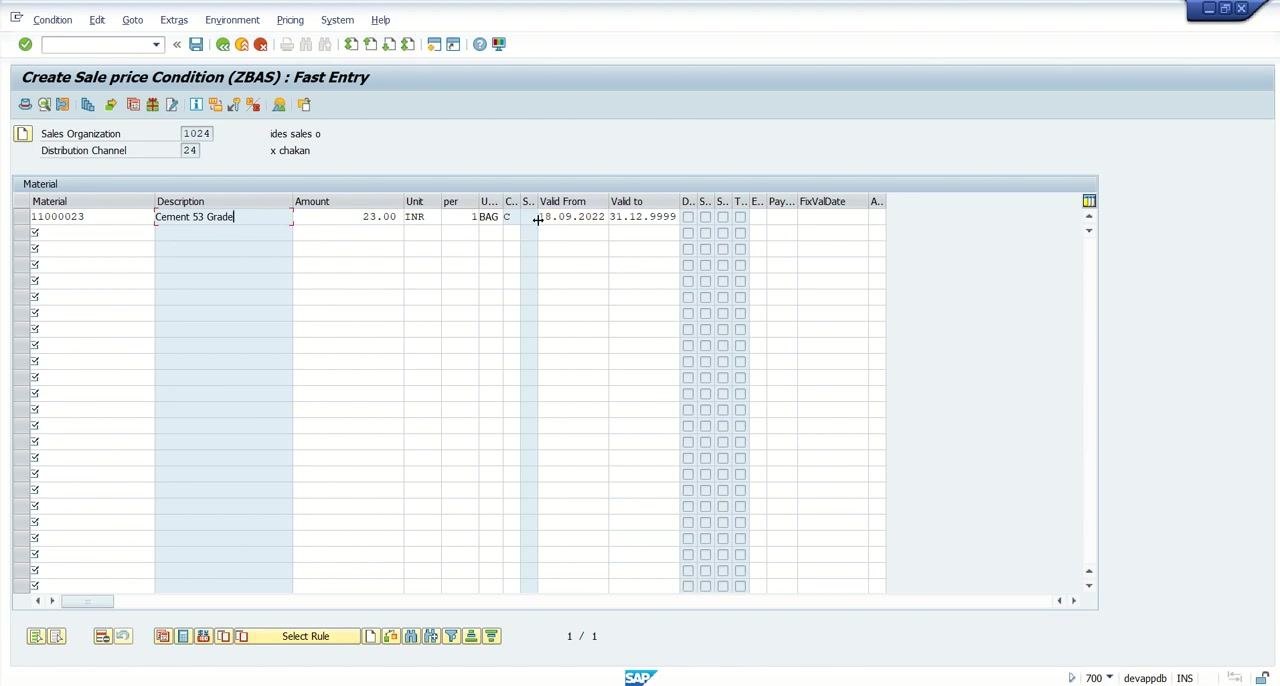Click the horizontal scrollbar thumb under the Material column

point(87,601)
